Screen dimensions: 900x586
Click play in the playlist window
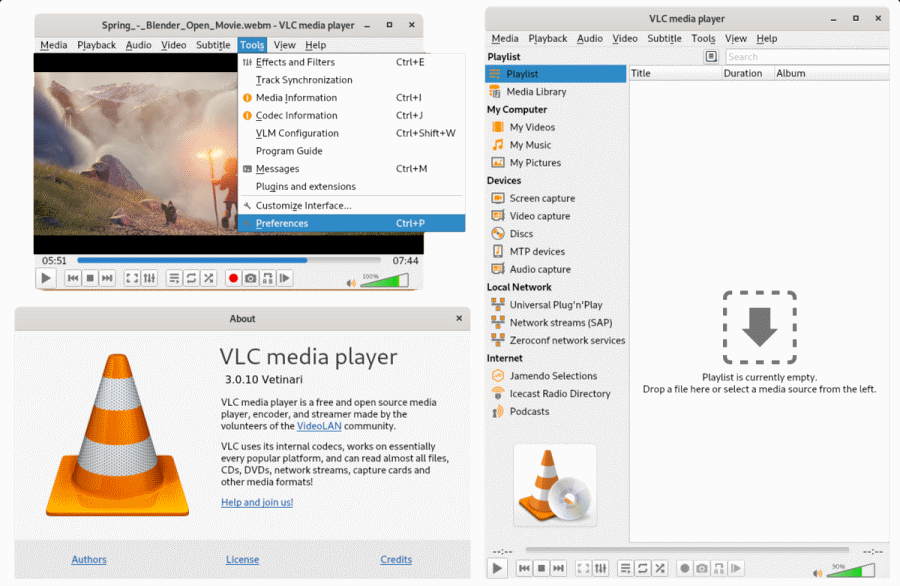497,568
